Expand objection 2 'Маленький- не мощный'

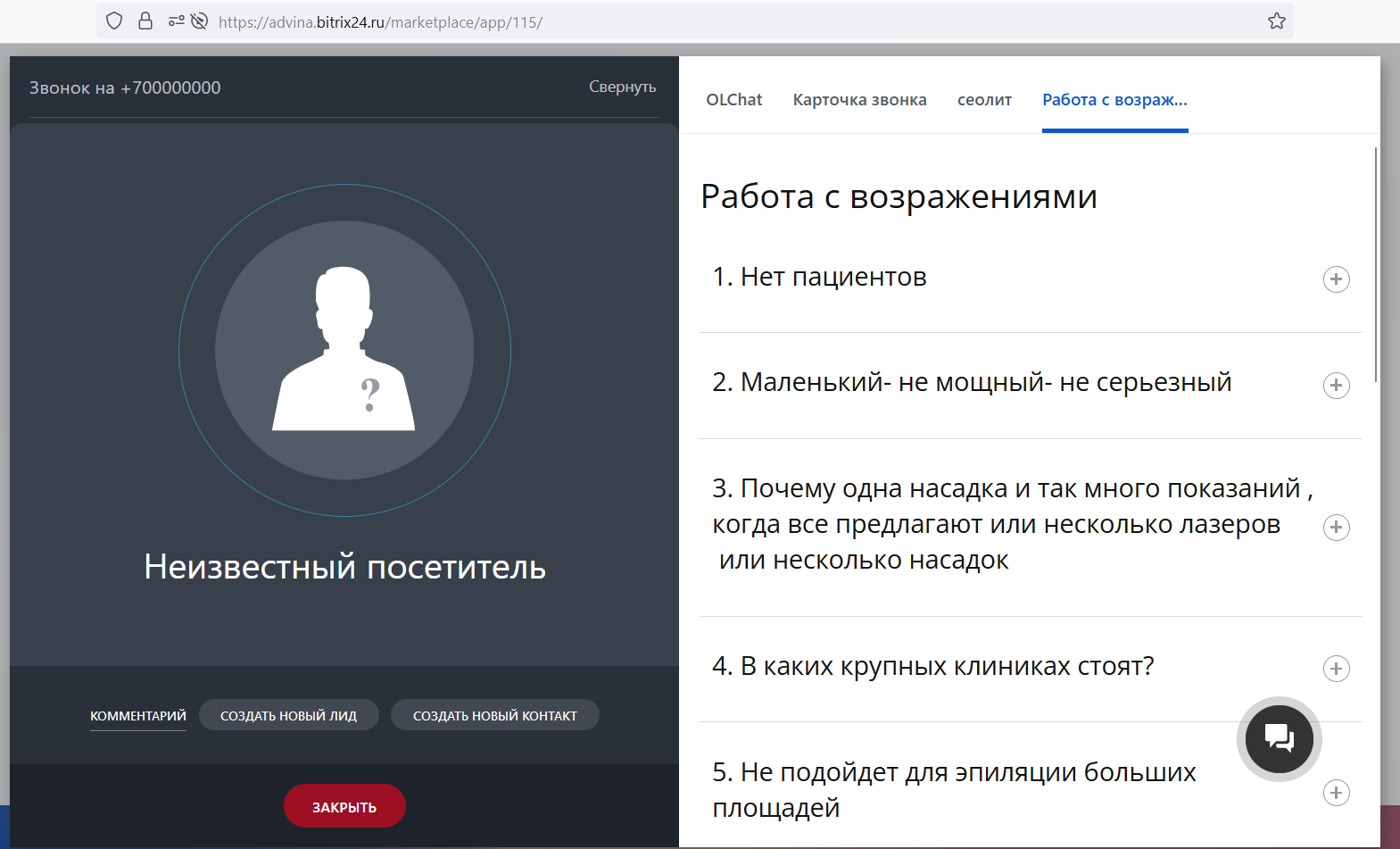pyautogui.click(x=1335, y=386)
